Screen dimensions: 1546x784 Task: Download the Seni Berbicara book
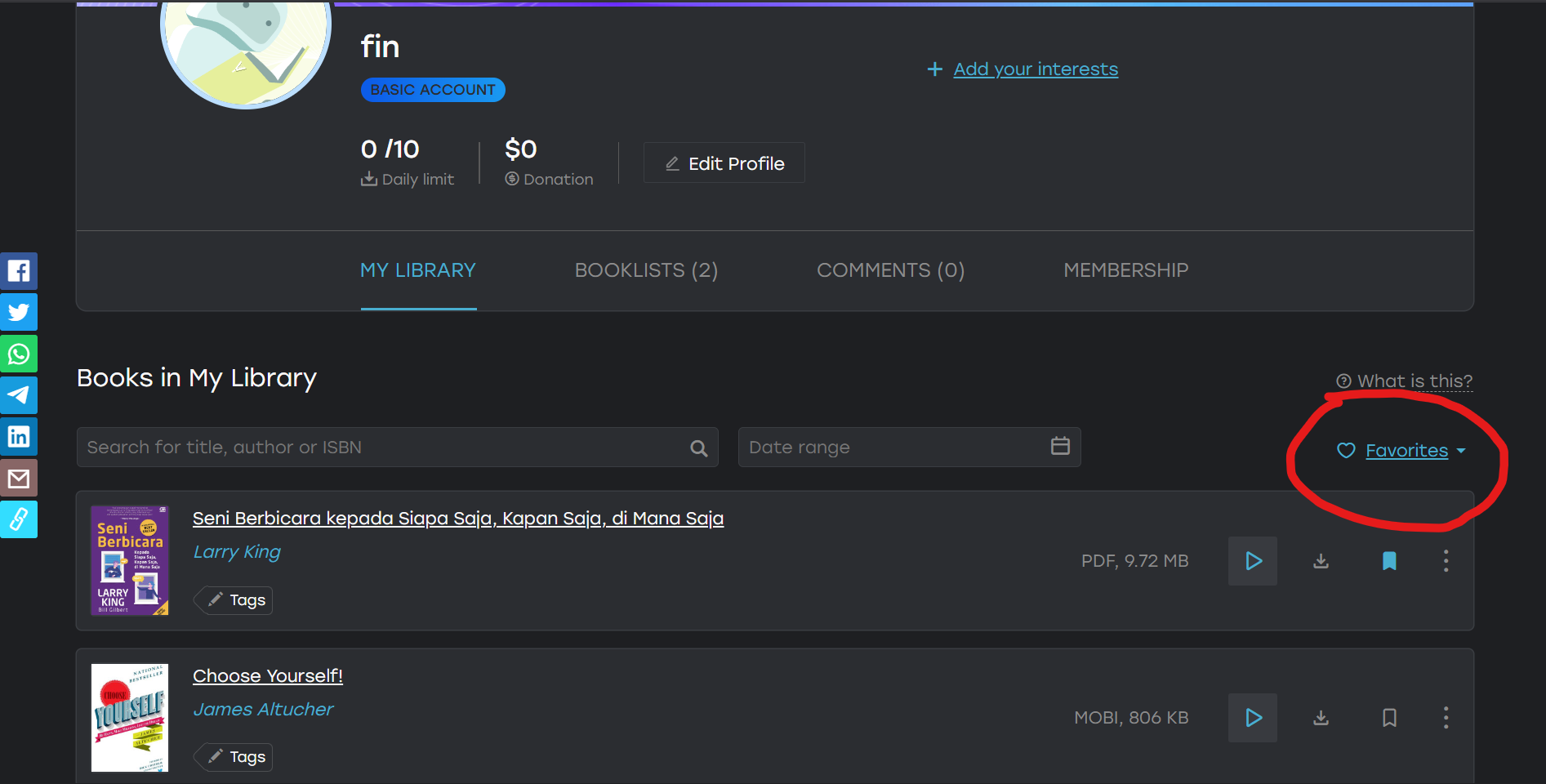coord(1321,561)
